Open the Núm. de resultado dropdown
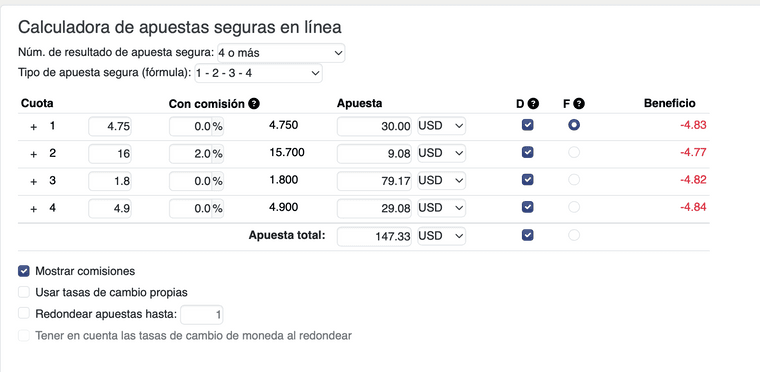This screenshot has height=372, width=760. click(281, 53)
